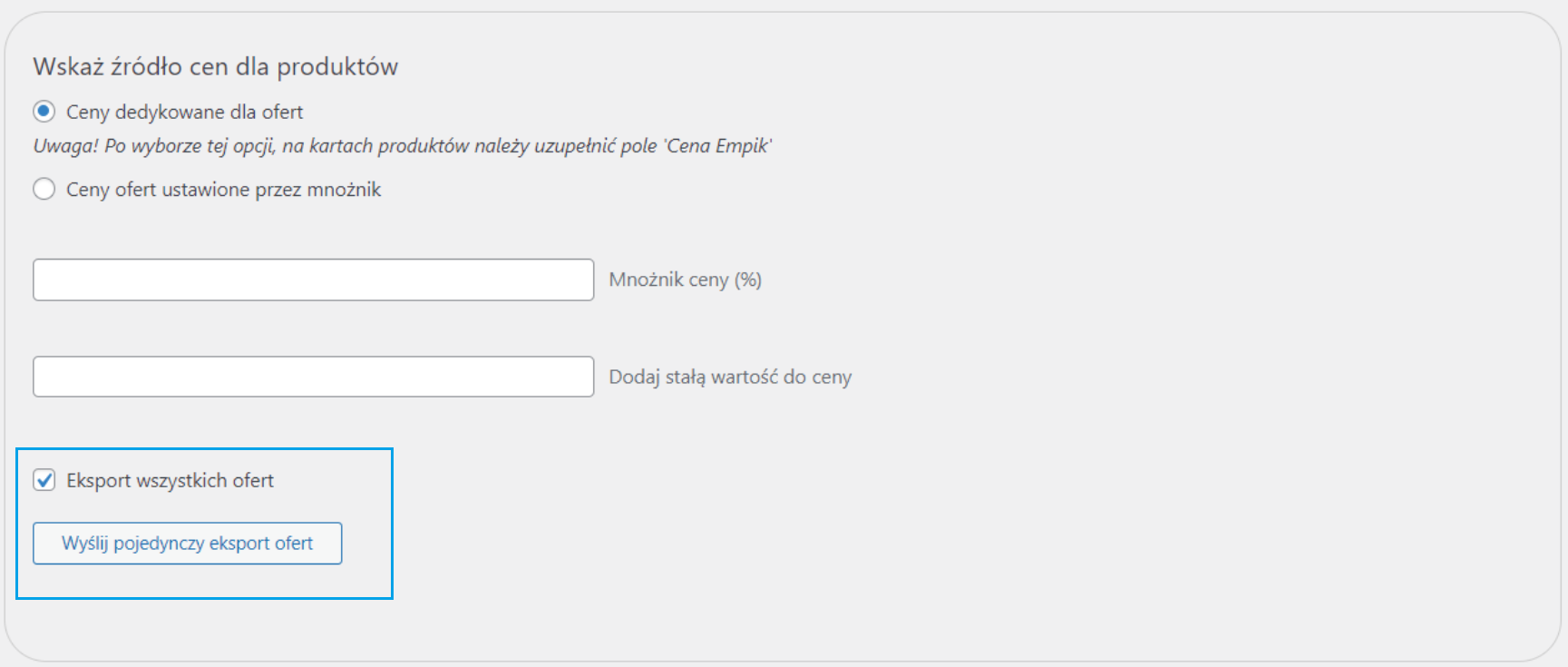Click the 'Wskaż źródło cen dla produktów' heading
The height and width of the screenshot is (667, 1568).
215,66
